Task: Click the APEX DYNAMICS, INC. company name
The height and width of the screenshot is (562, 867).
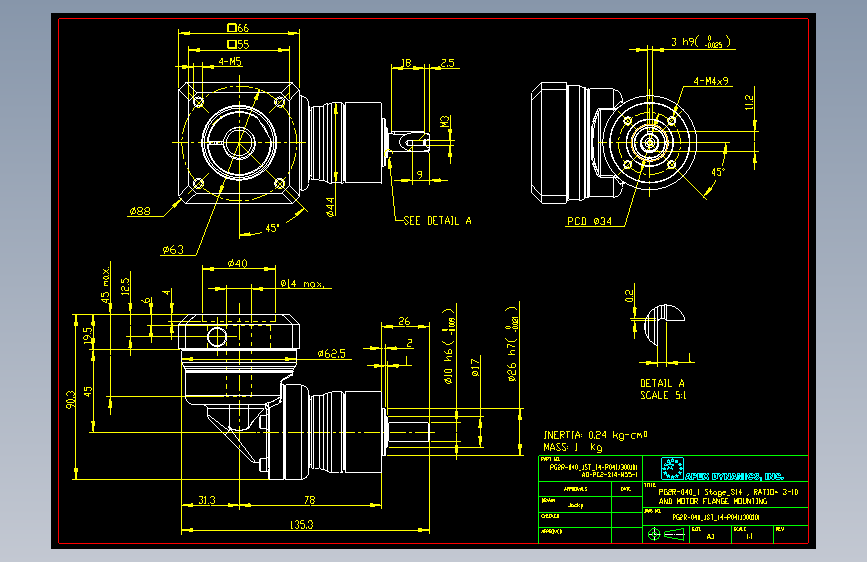Action: pos(734,476)
